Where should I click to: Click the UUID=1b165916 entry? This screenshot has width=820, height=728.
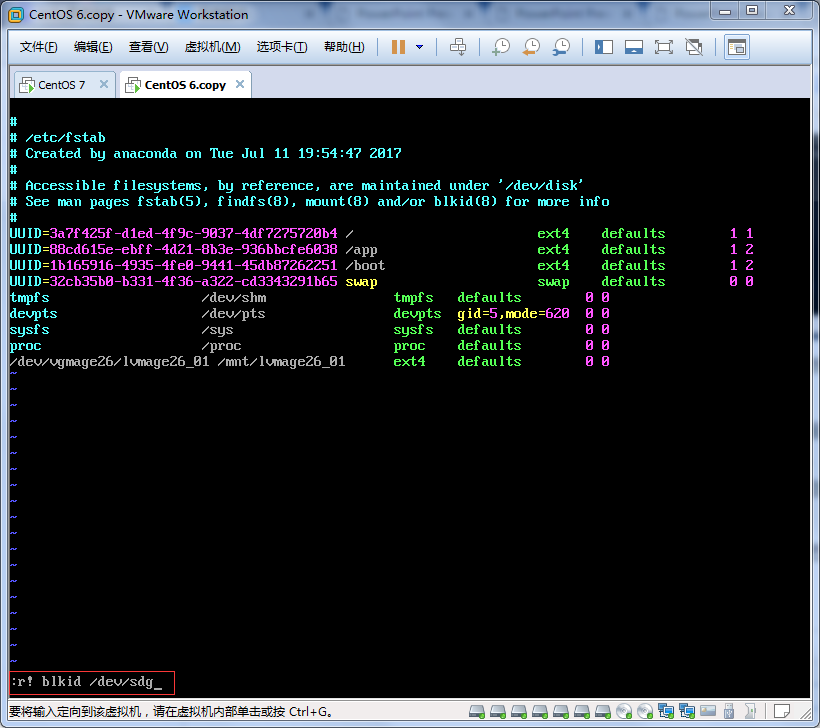click(382, 266)
